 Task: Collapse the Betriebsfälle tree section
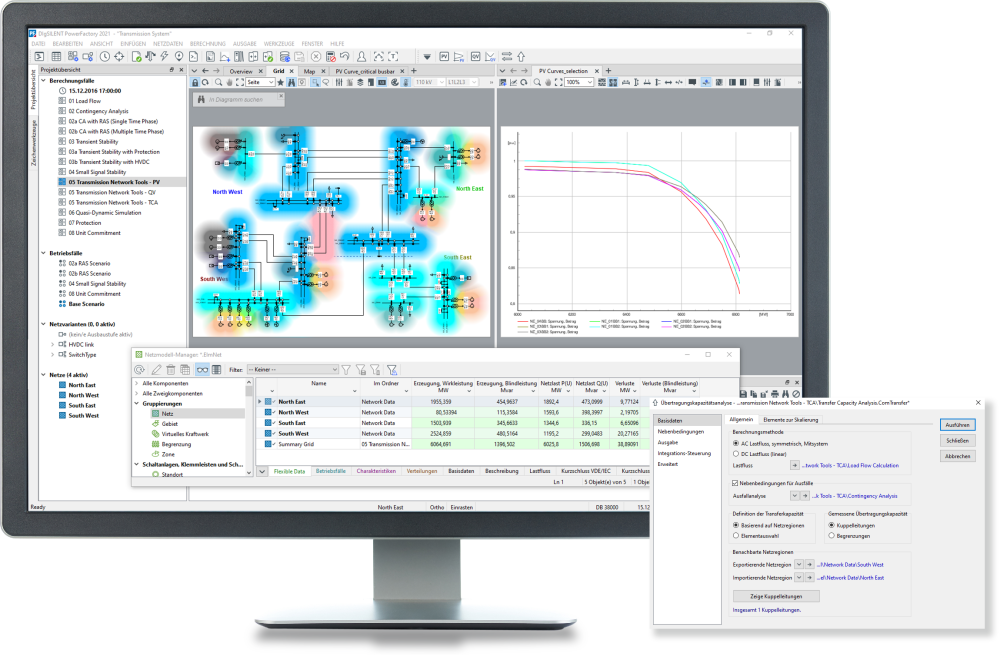(x=43, y=253)
